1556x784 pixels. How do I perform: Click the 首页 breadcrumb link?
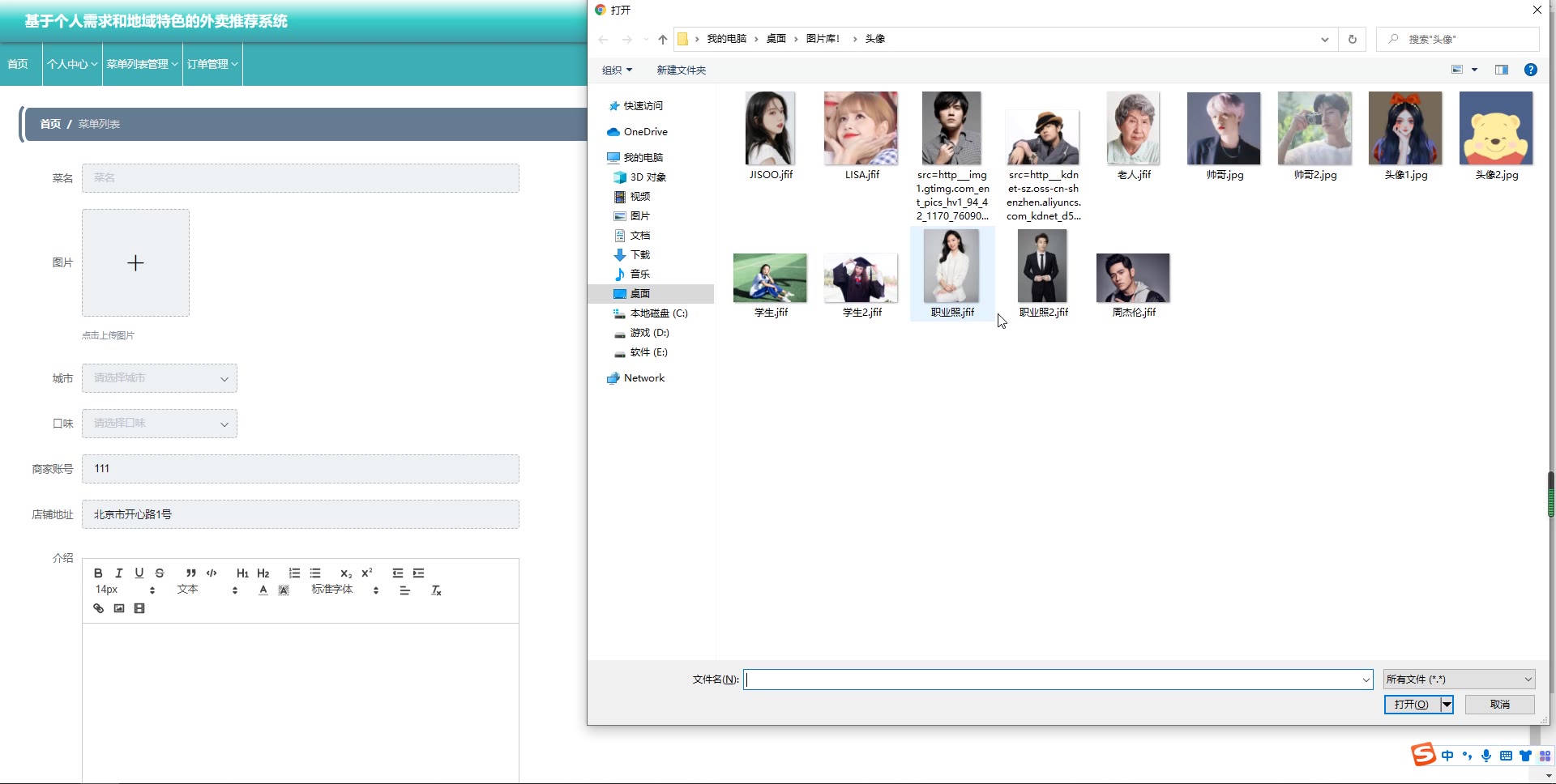[50, 124]
